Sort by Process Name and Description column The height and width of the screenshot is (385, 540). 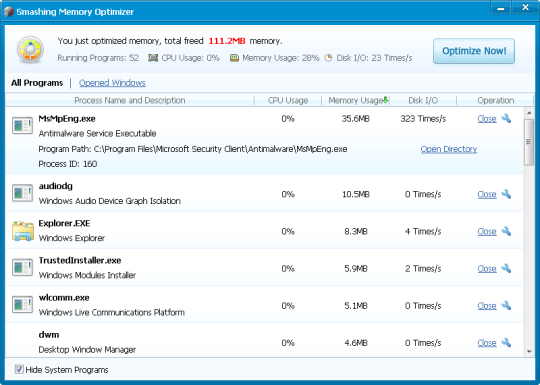(x=130, y=101)
